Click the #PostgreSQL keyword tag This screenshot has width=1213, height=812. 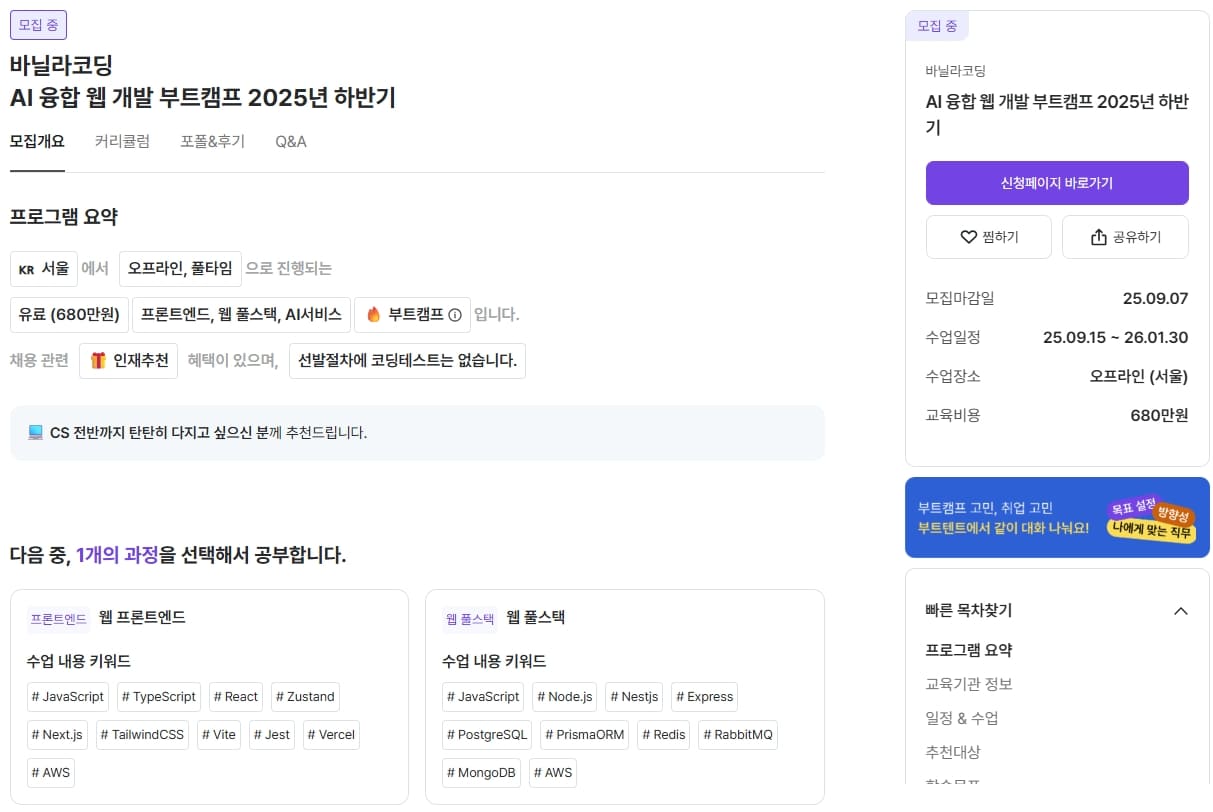tap(486, 735)
